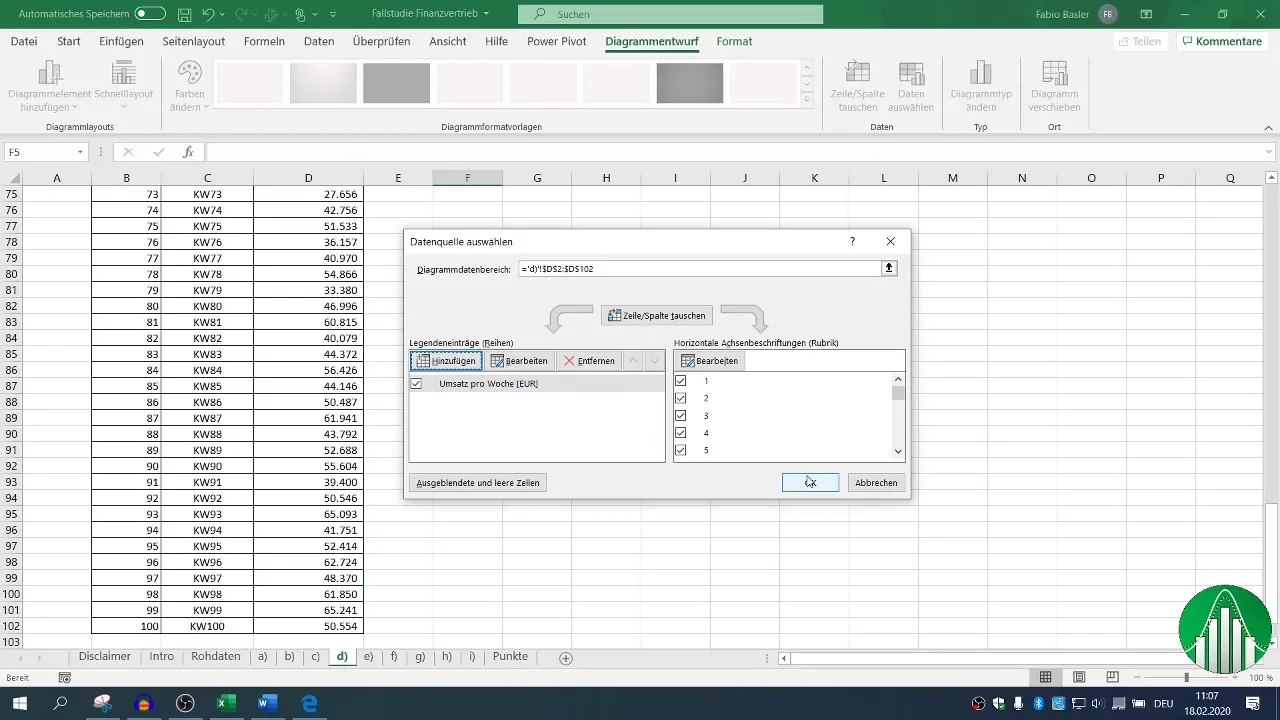Switch to Einfügen ribbon tab
1280x720 pixels.
[121, 41]
